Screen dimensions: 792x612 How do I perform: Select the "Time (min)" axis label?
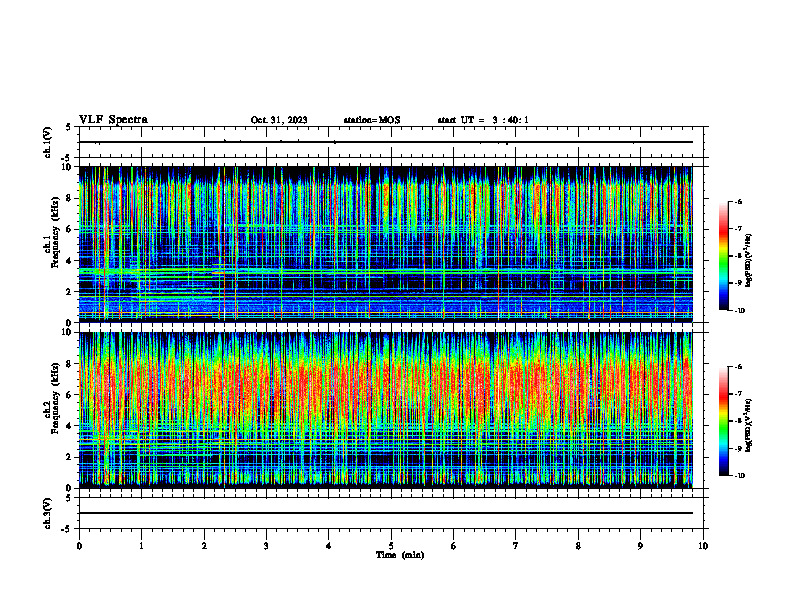coord(400,555)
